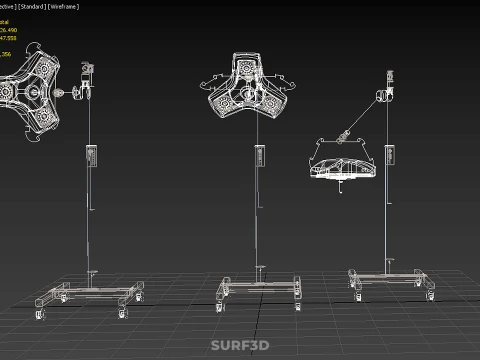The width and height of the screenshot is (480, 360).
Task: Click the yellow statistic ending 26.490
Action: (x=8, y=30)
